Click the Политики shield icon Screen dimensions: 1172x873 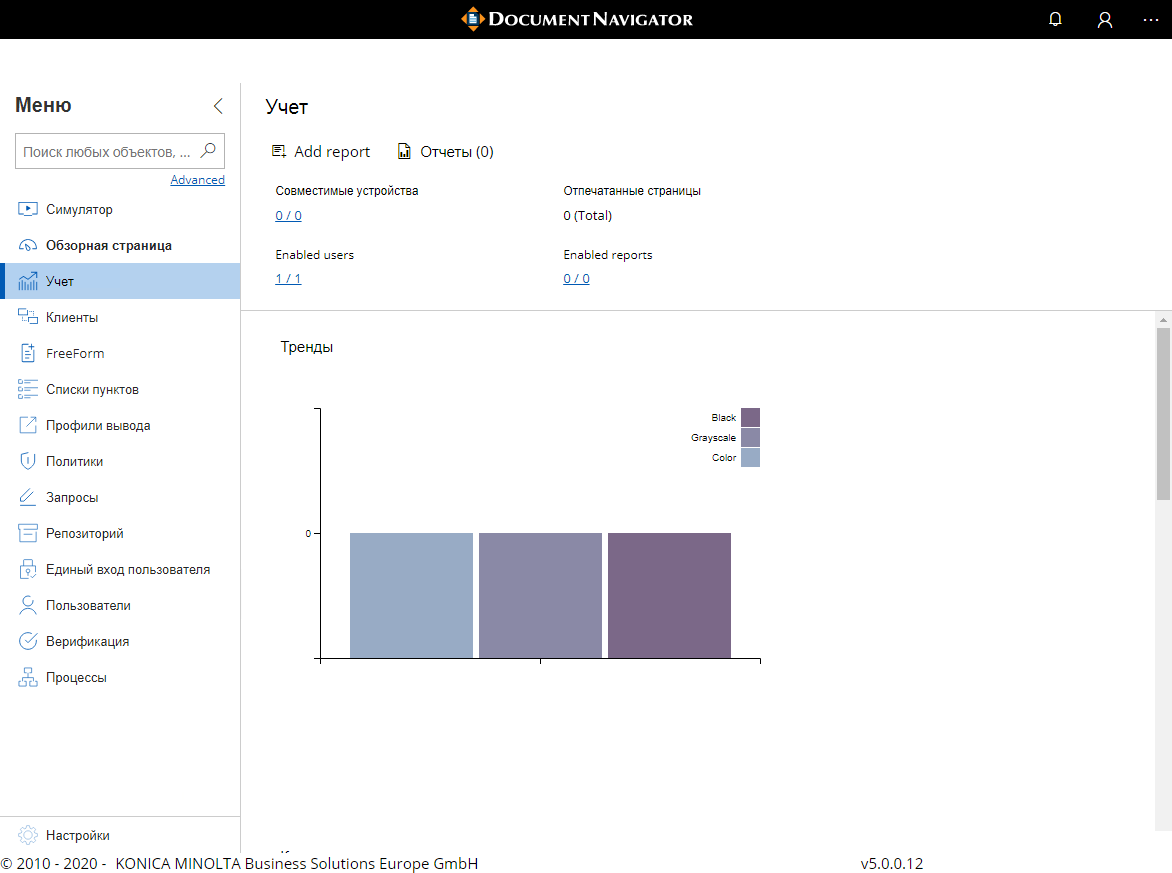point(28,460)
